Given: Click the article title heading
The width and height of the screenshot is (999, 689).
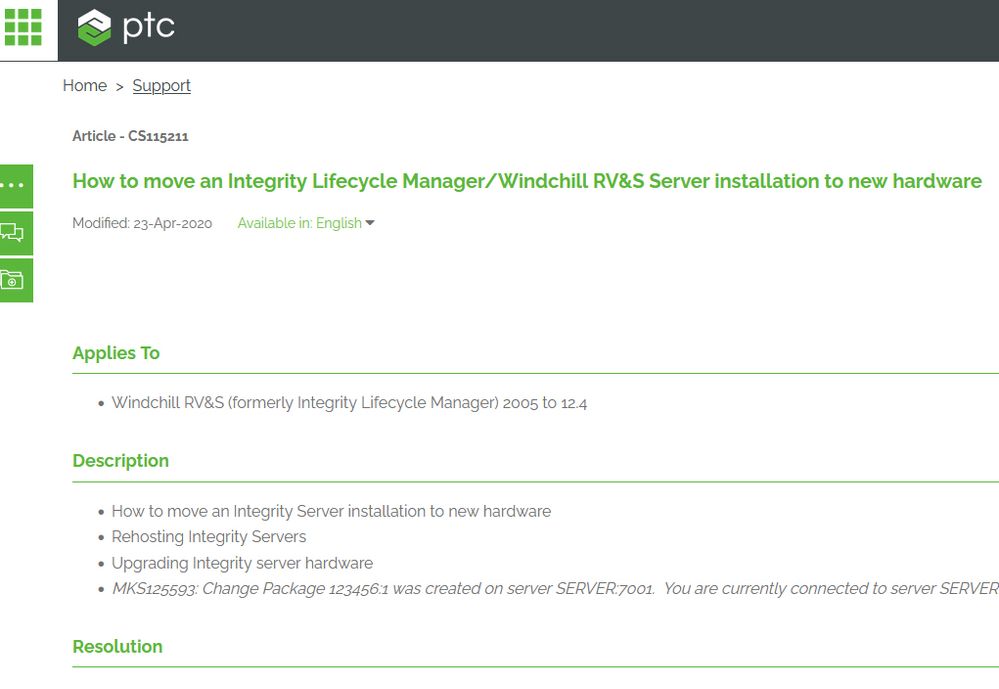Looking at the screenshot, I should 526,181.
